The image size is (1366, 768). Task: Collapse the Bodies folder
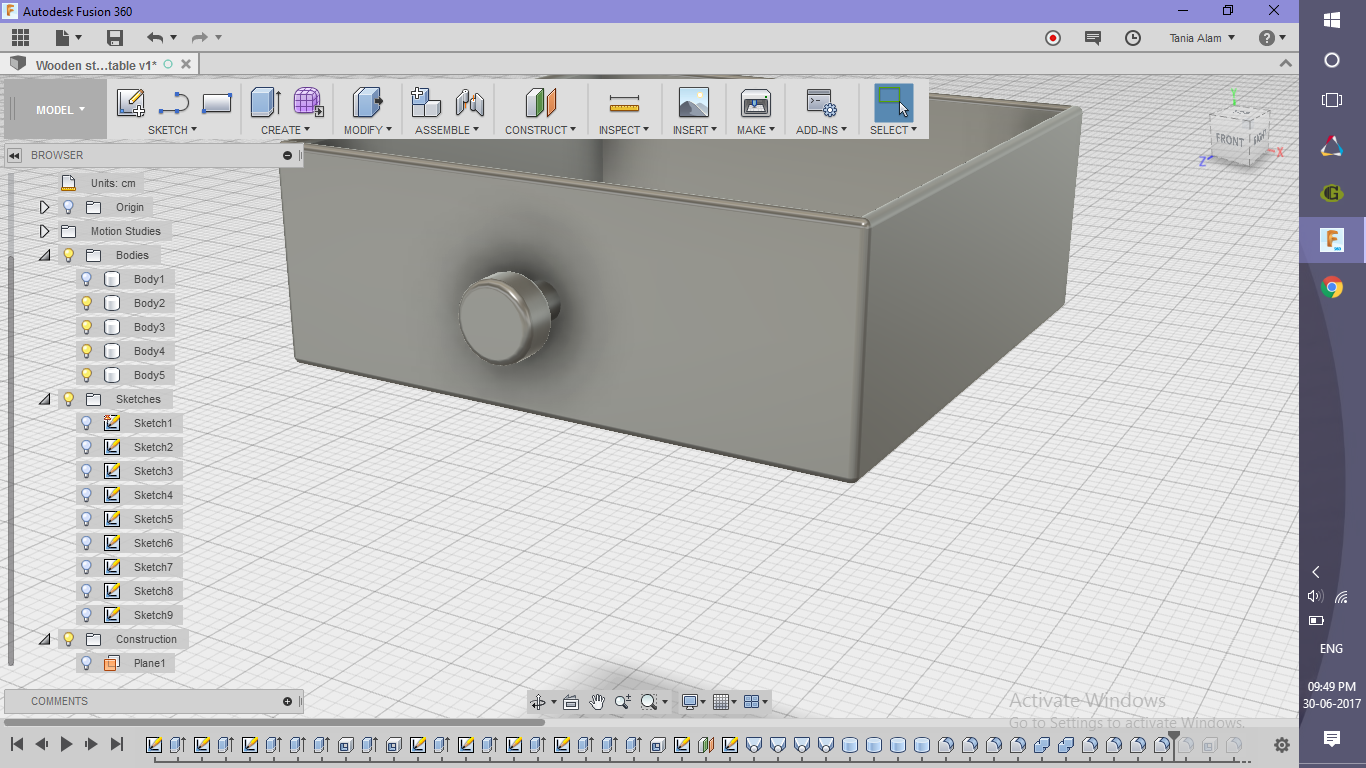click(44, 255)
